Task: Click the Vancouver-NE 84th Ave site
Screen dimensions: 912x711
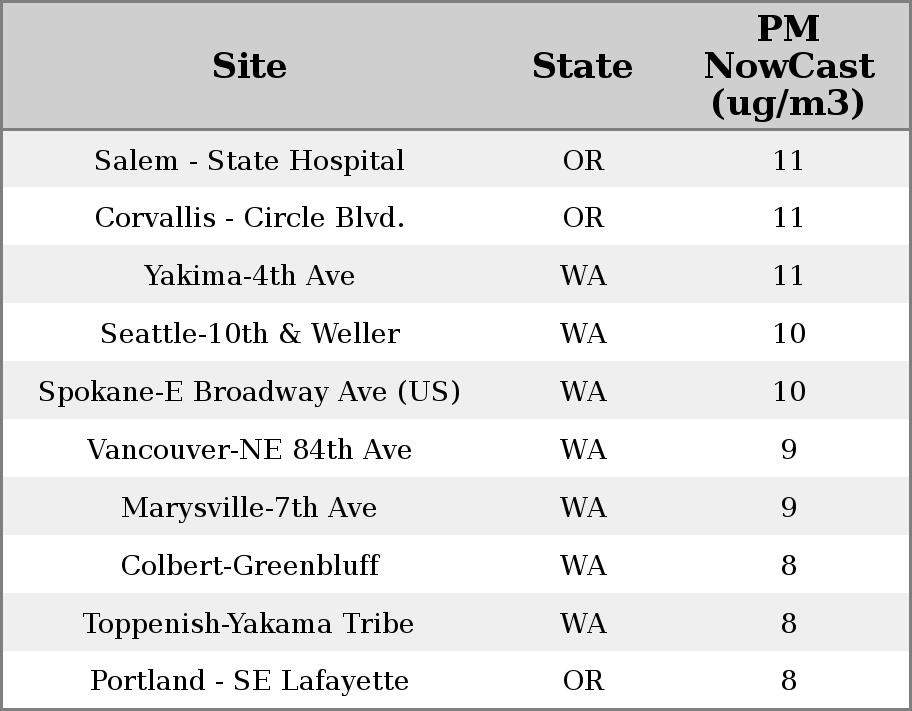Action: click(249, 450)
